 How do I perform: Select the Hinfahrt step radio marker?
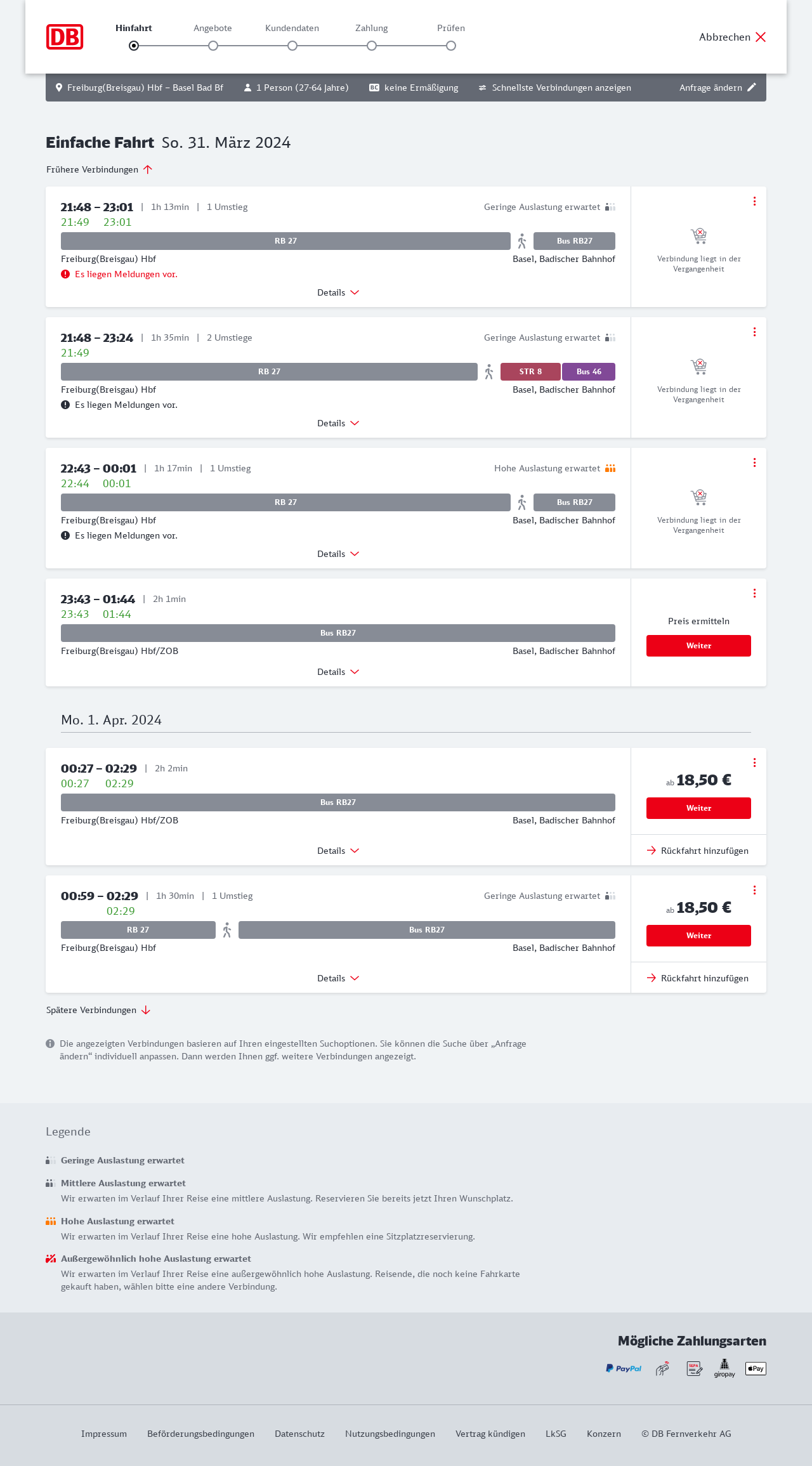coord(134,46)
